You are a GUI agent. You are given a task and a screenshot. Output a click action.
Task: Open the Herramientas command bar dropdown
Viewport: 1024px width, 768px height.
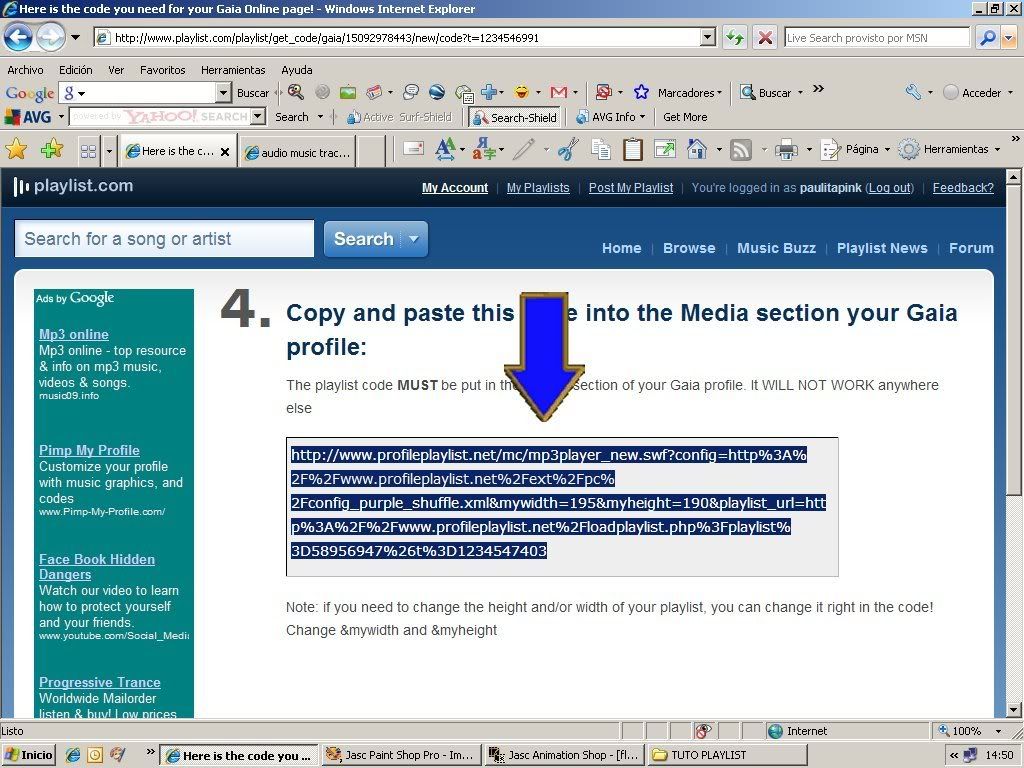(x=997, y=150)
